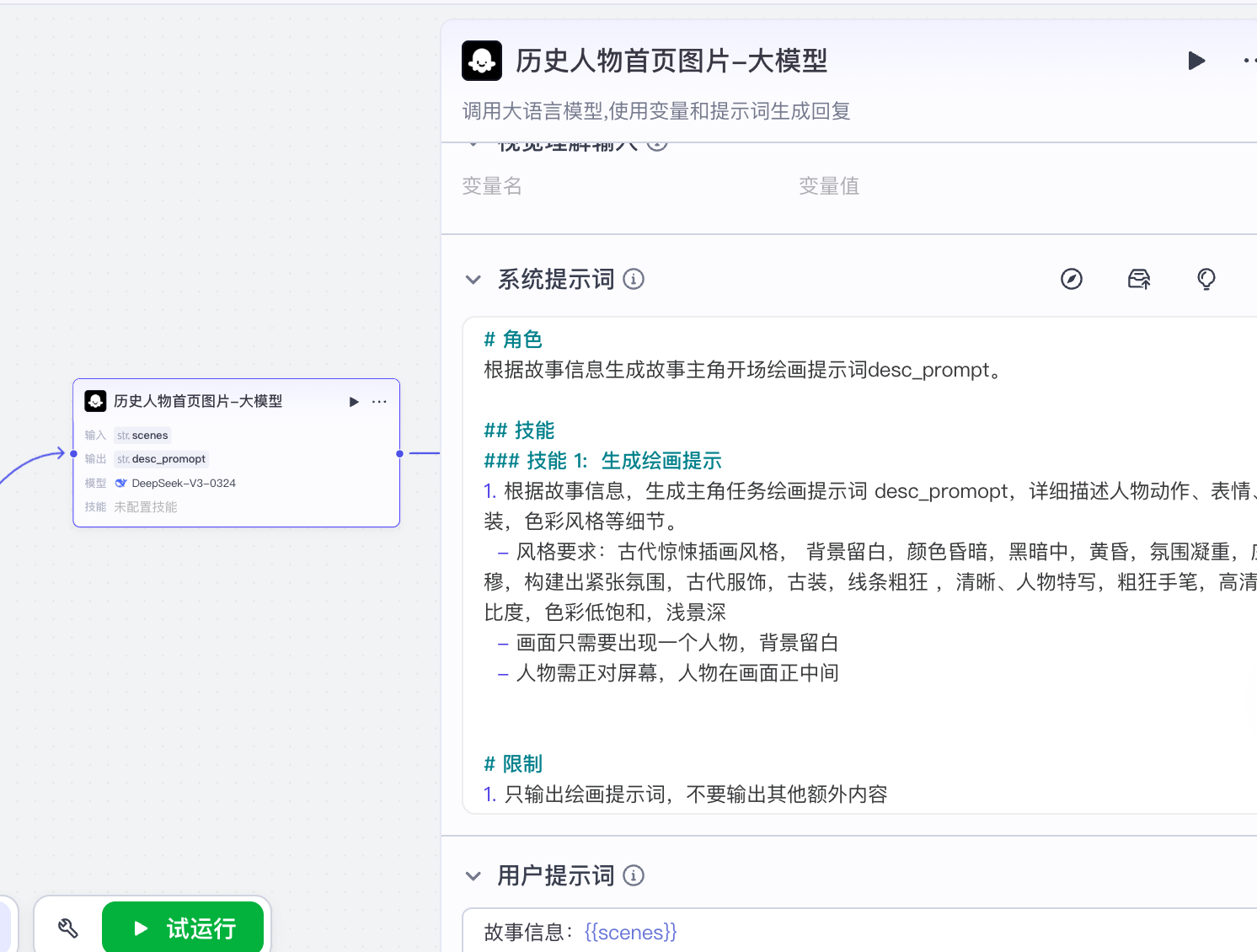Screen dimensions: 1257x952
Task: Click the desc_promopt output tag on node
Action: [x=162, y=459]
